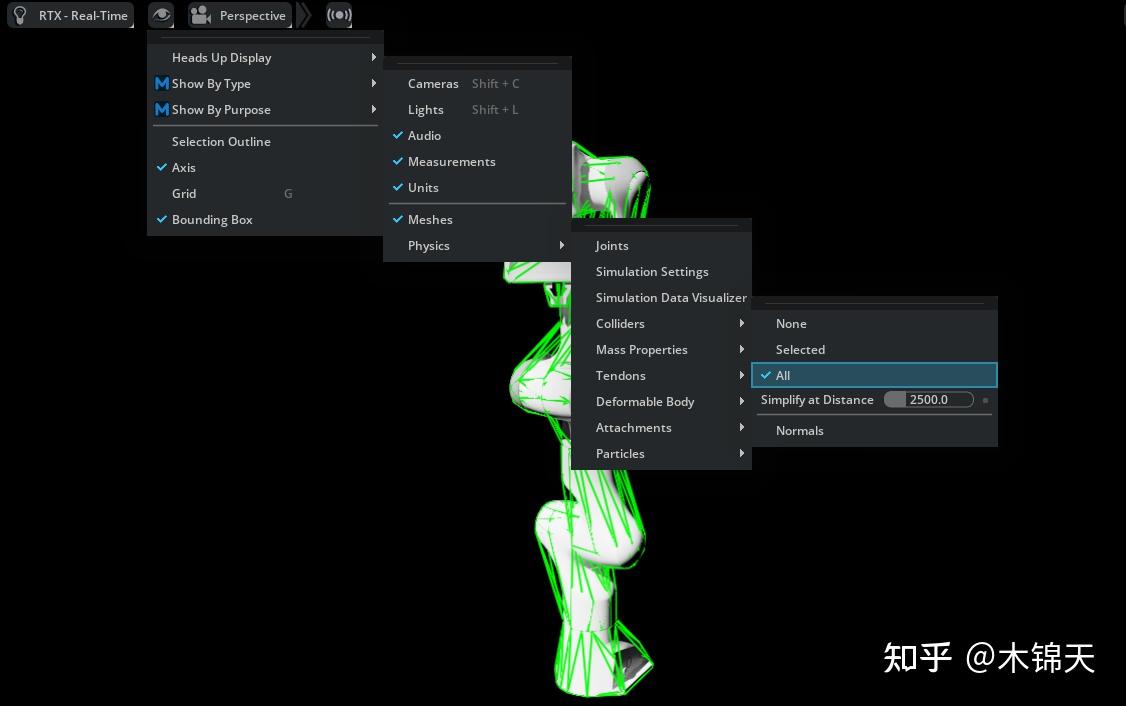The image size is (1126, 706).
Task: Click the M icon beside Show By Type
Action: click(162, 83)
